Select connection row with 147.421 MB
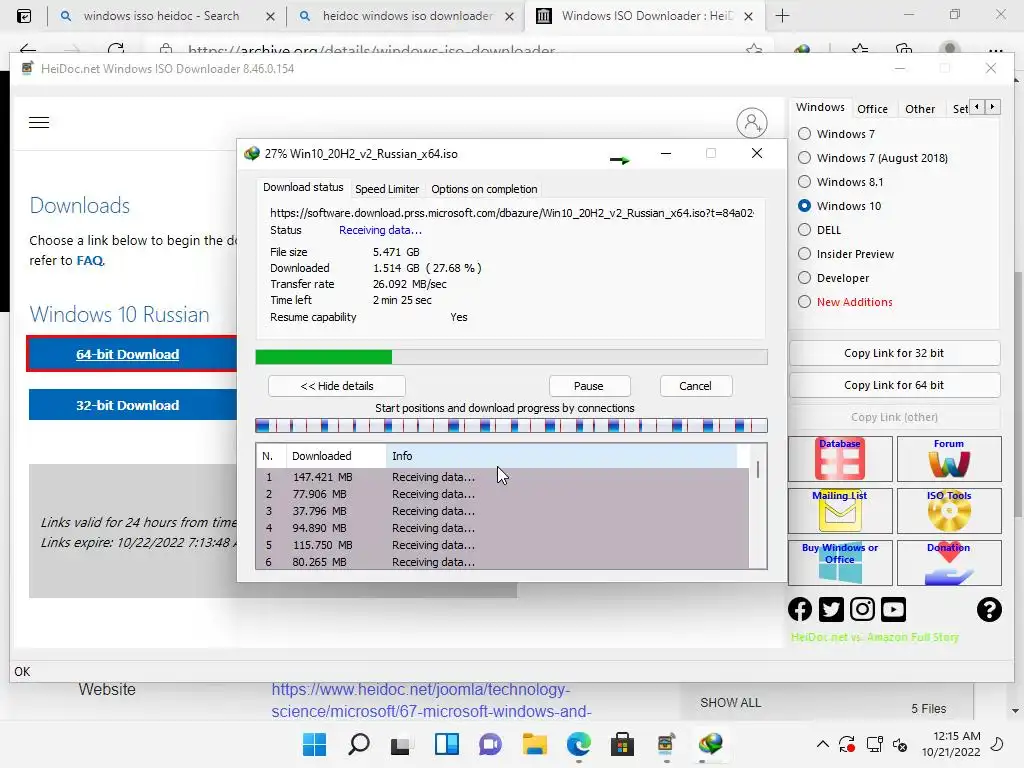1024x768 pixels. [502, 477]
